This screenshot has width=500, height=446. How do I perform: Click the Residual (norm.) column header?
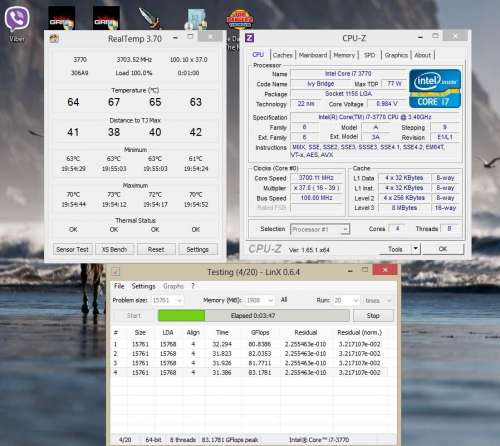pyautogui.click(x=359, y=332)
